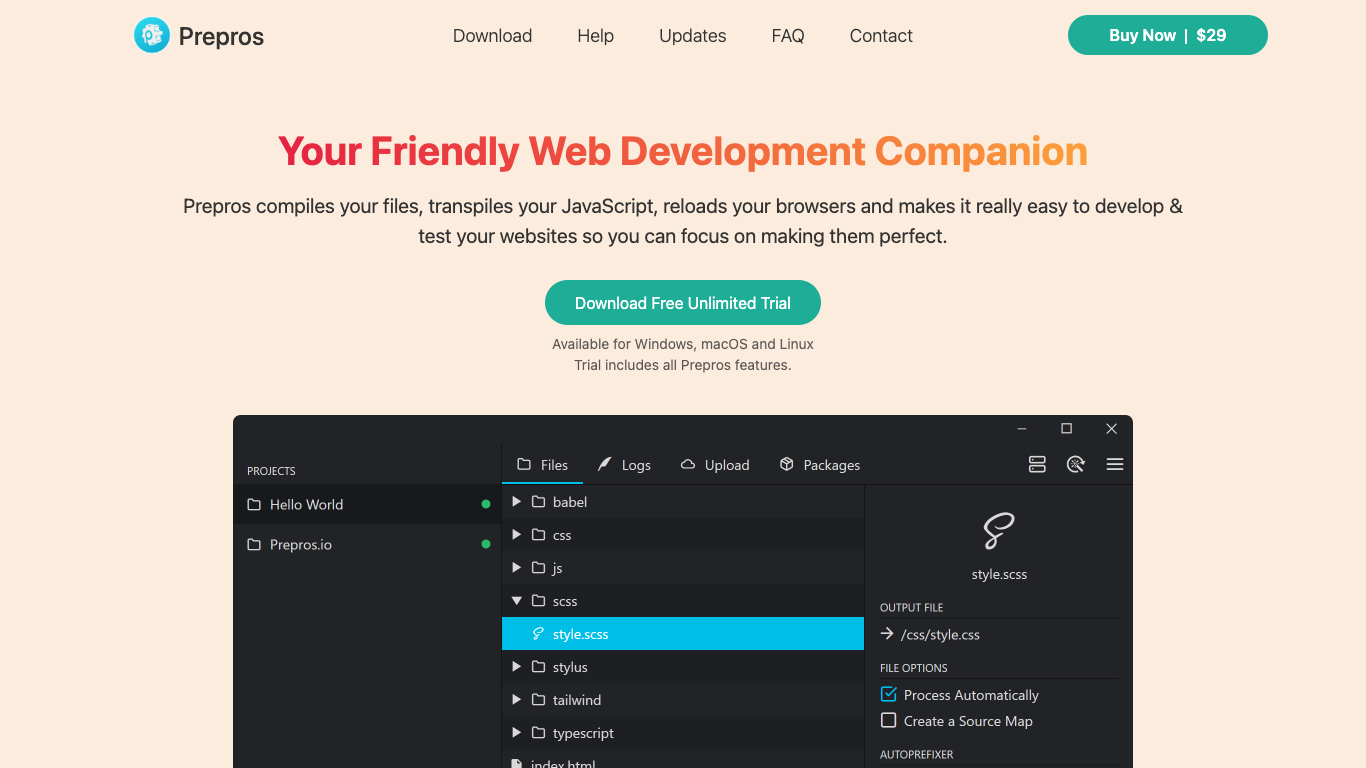The width and height of the screenshot is (1366, 768).
Task: Click the tailwind folder name
Action: point(577,700)
